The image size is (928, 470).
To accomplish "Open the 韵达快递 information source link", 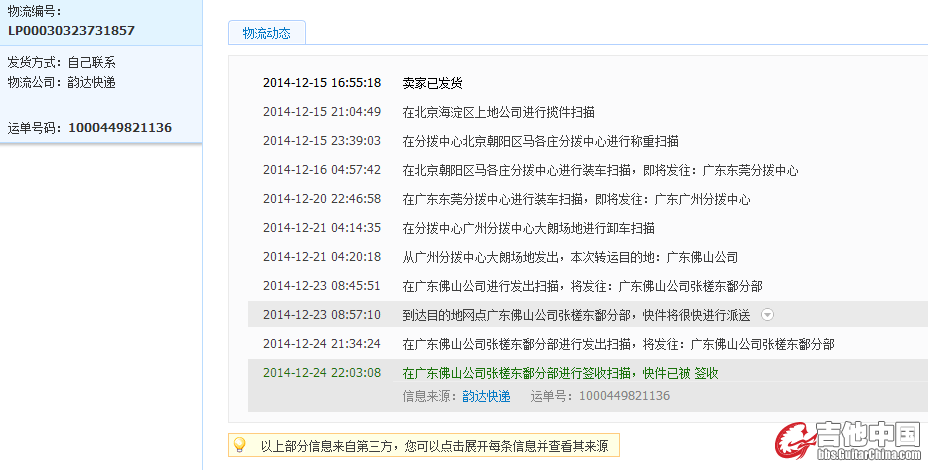I will pyautogui.click(x=486, y=396).
